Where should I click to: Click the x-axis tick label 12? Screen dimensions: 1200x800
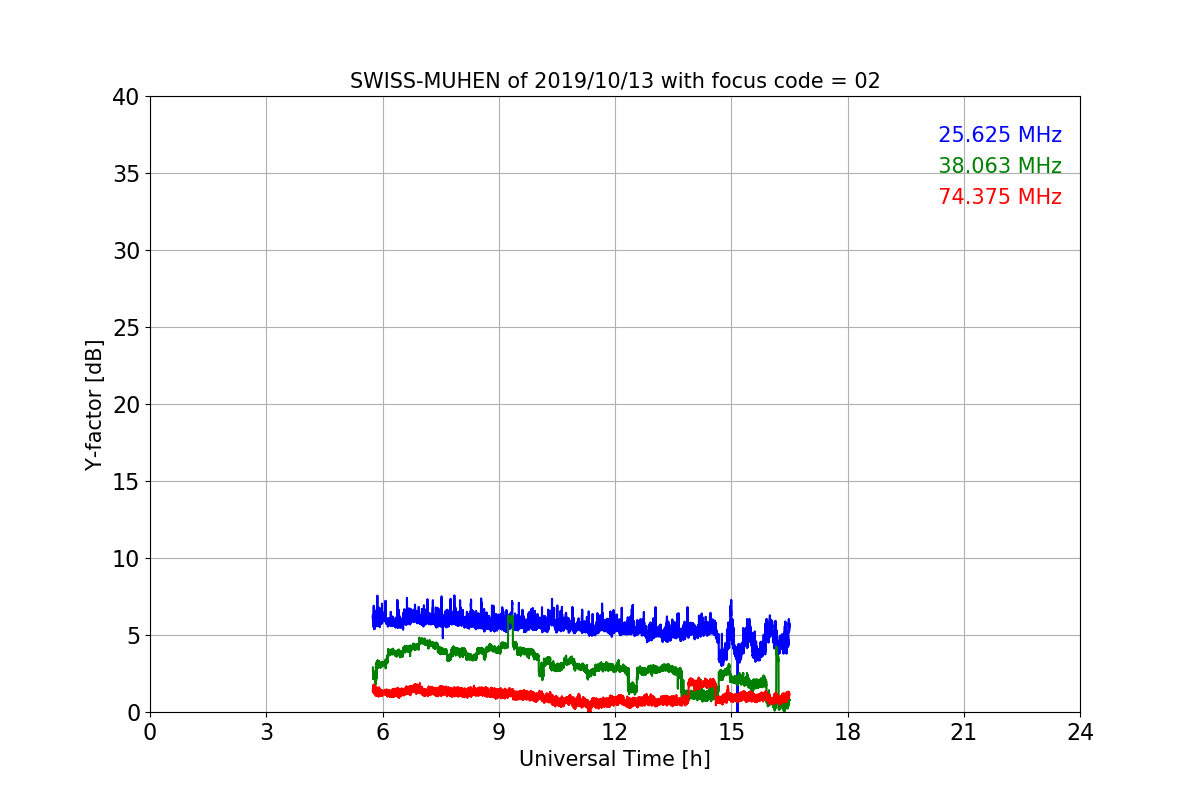click(x=615, y=732)
